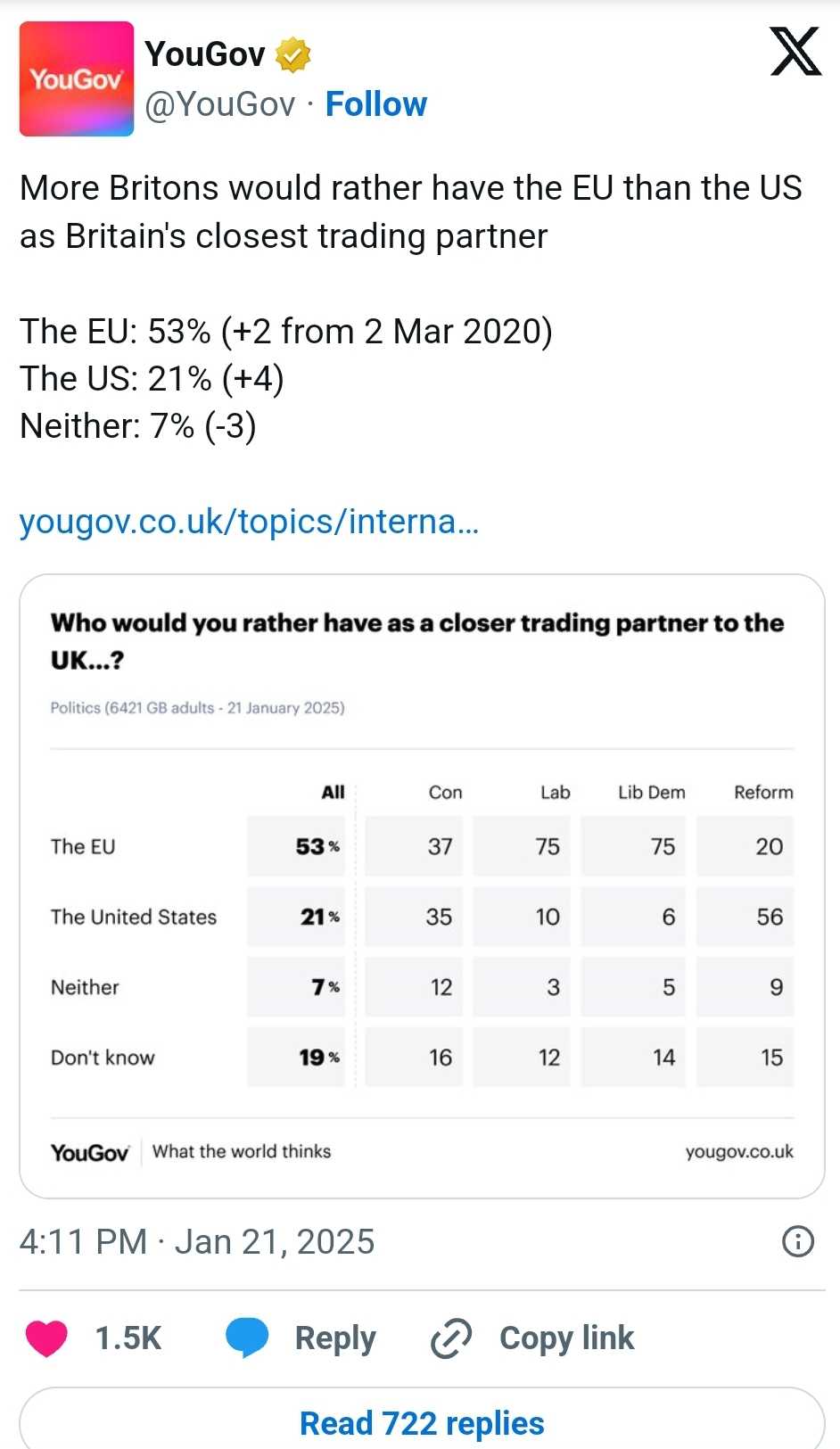Click the YouGov display name
Viewport: 840px width, 1449px height.
[205, 54]
